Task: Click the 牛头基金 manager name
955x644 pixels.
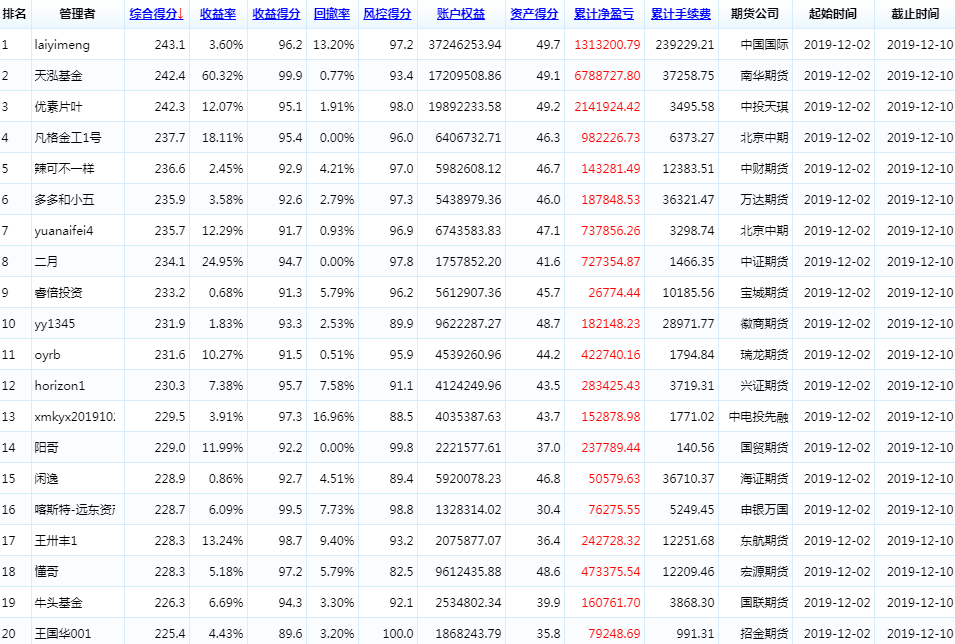Action: tap(58, 603)
